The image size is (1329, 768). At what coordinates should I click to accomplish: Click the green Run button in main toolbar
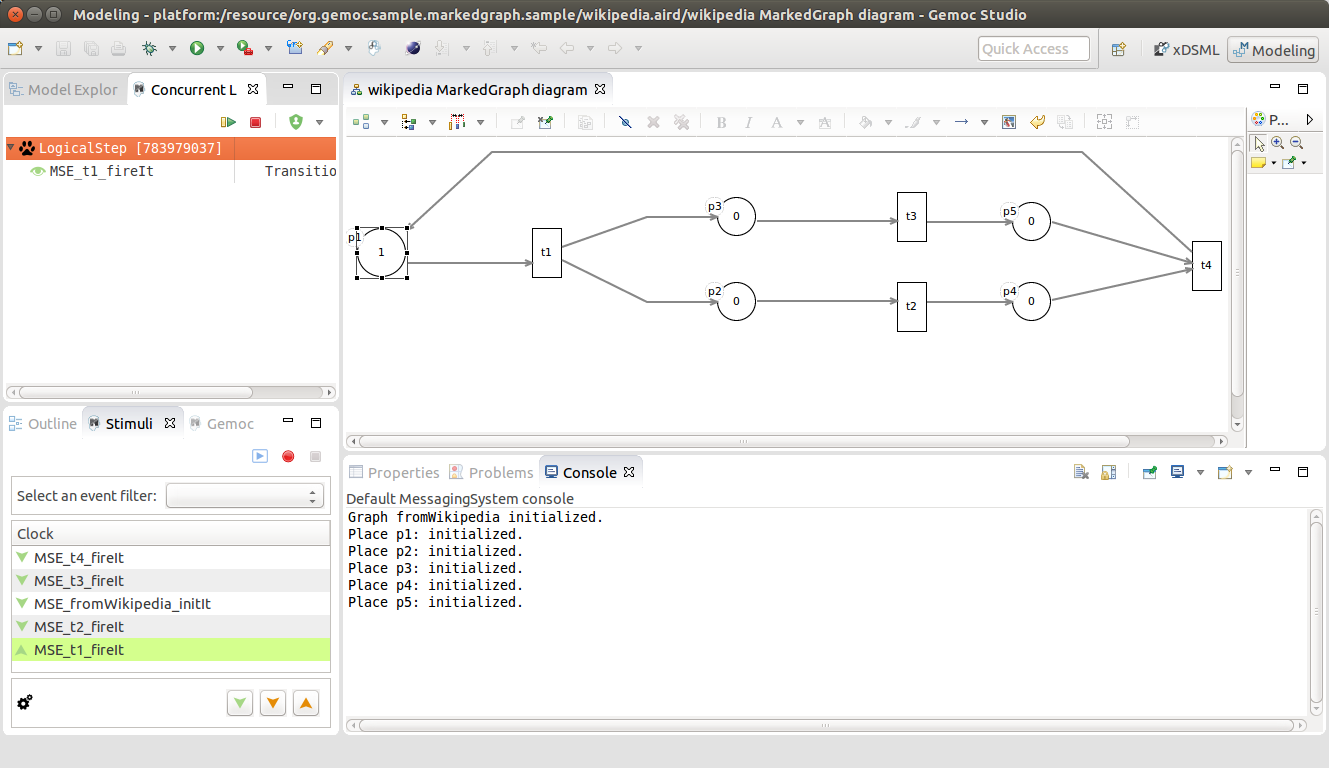[197, 48]
